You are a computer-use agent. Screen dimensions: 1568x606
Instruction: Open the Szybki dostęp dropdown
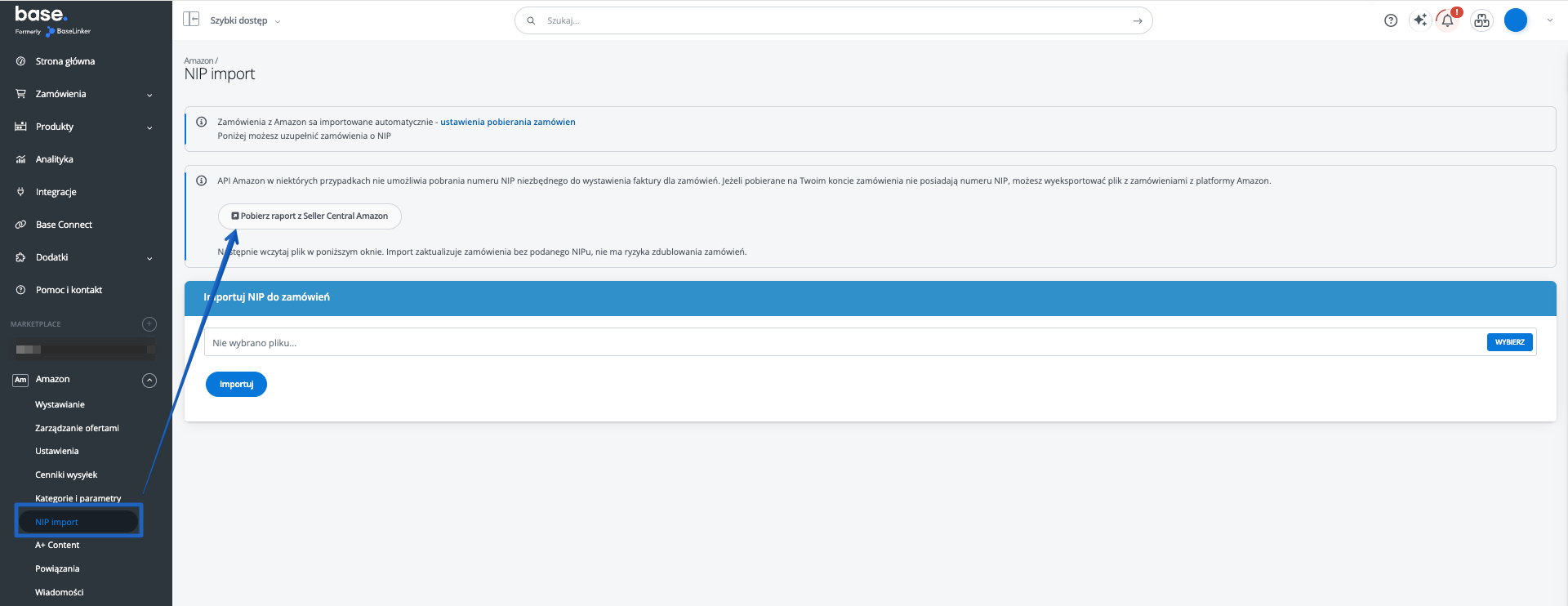coord(244,20)
